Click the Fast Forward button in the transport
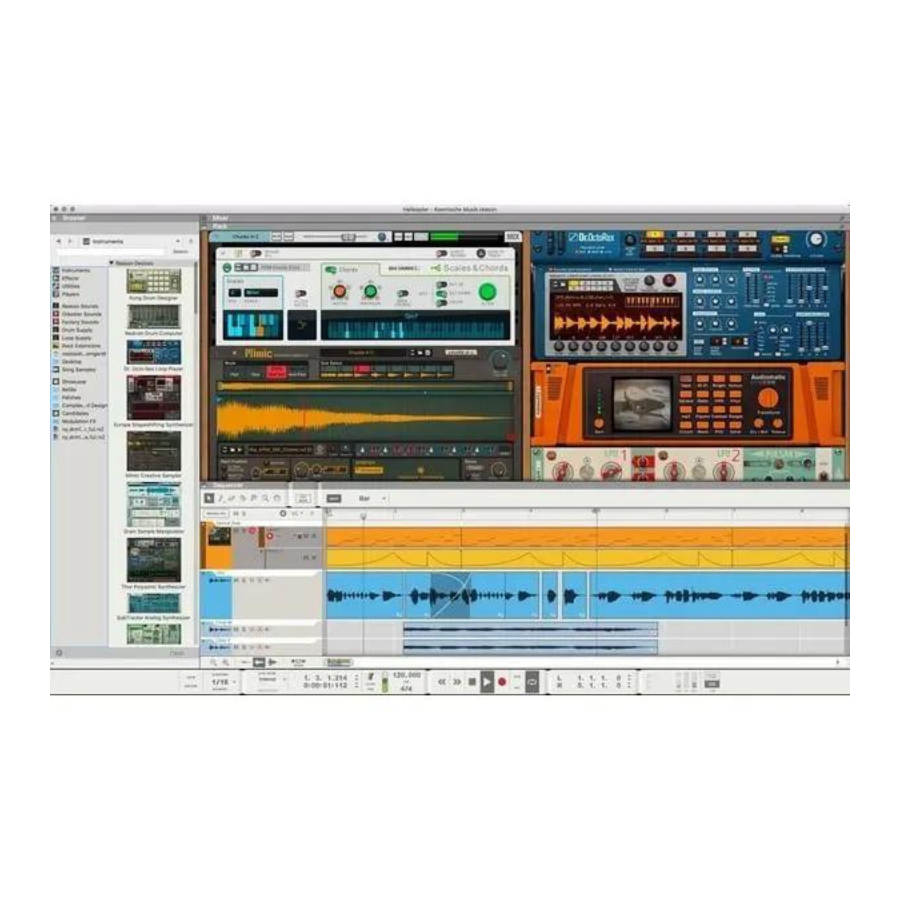Viewport: 900px width, 900px height. [x=457, y=682]
